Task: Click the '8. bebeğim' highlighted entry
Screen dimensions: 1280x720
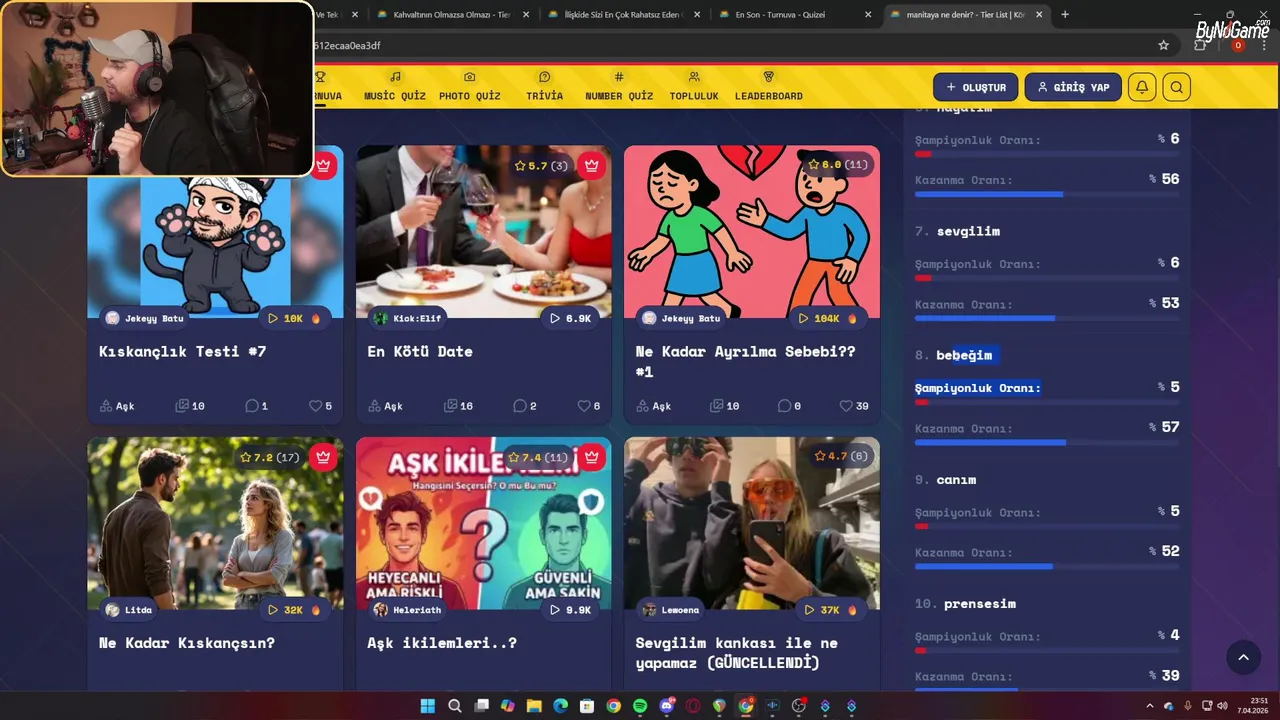Action: point(953,355)
